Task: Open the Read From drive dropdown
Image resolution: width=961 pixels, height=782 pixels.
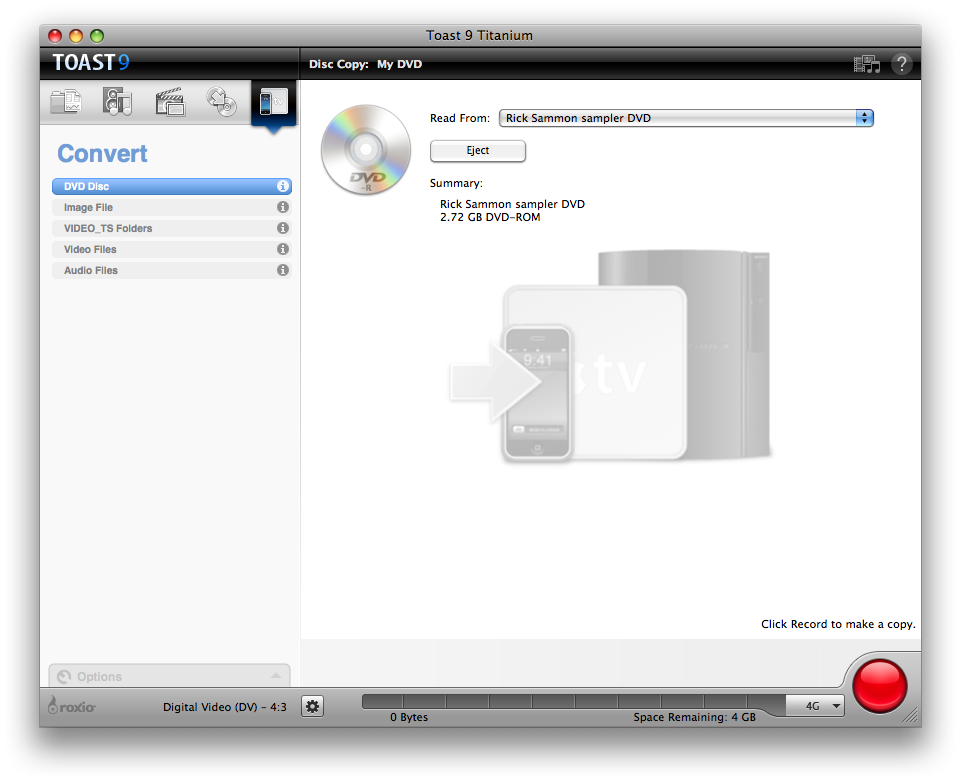Action: 686,118
